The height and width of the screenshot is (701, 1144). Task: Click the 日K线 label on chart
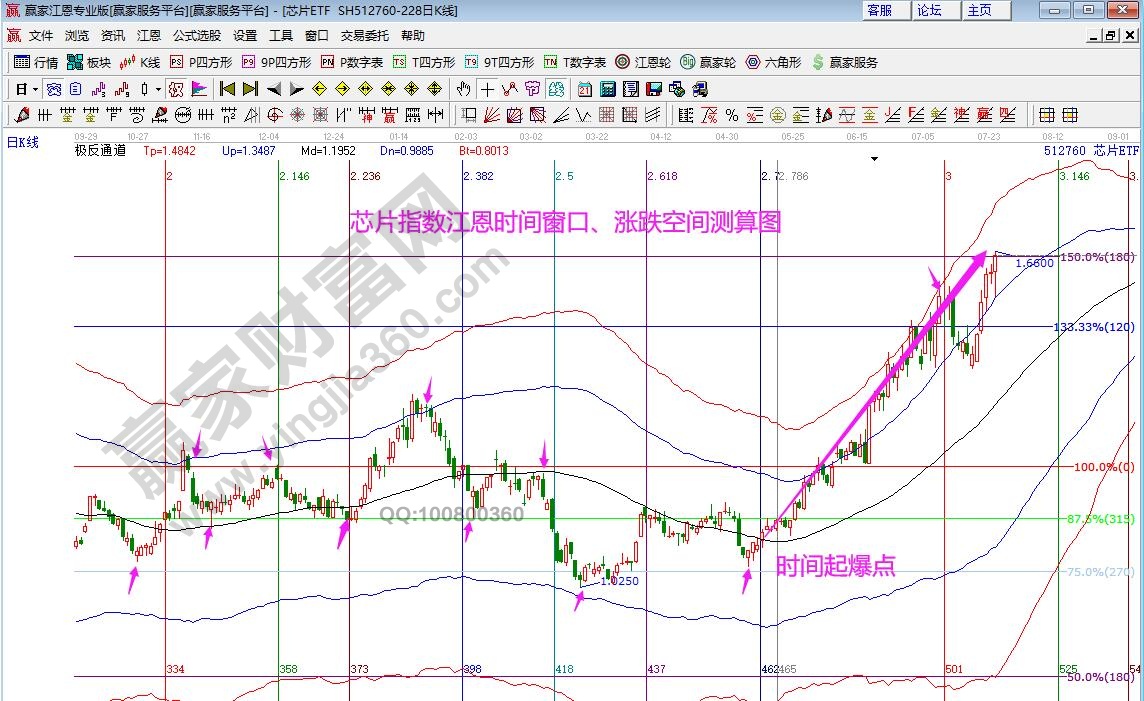pos(23,143)
